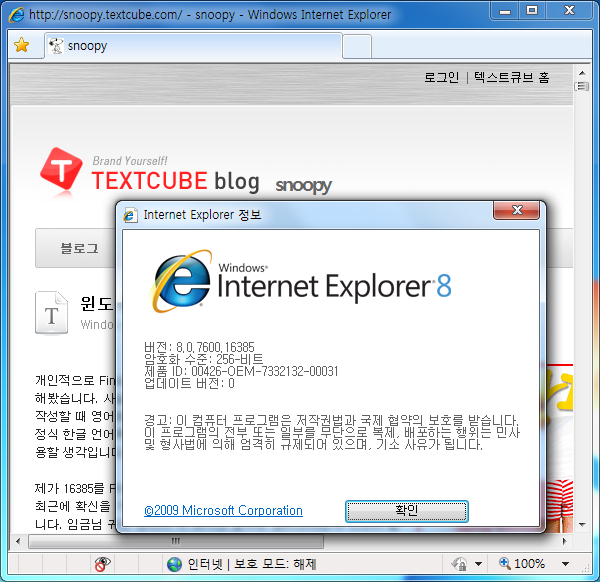Click the Internet zone globe icon
Image resolution: width=600 pixels, height=582 pixels.
click(174, 564)
